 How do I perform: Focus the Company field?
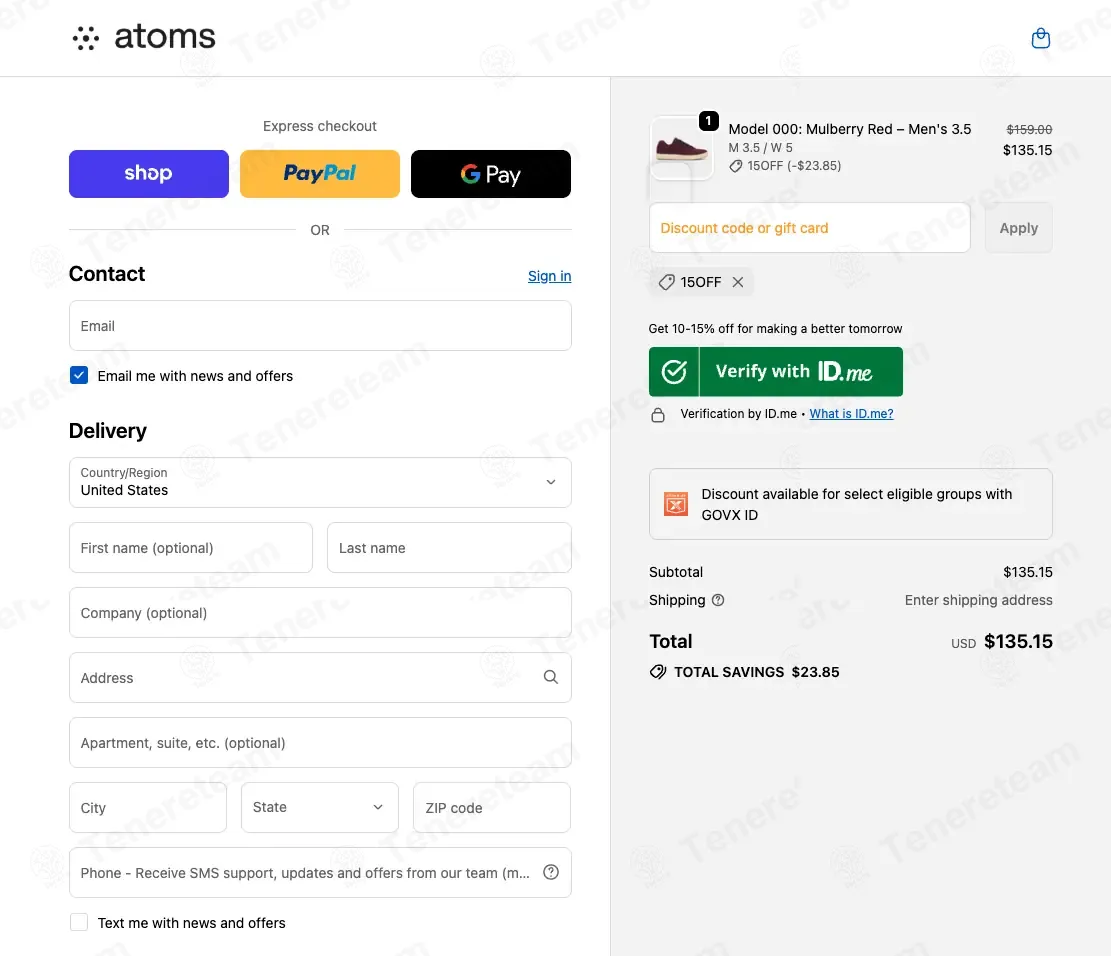320,612
